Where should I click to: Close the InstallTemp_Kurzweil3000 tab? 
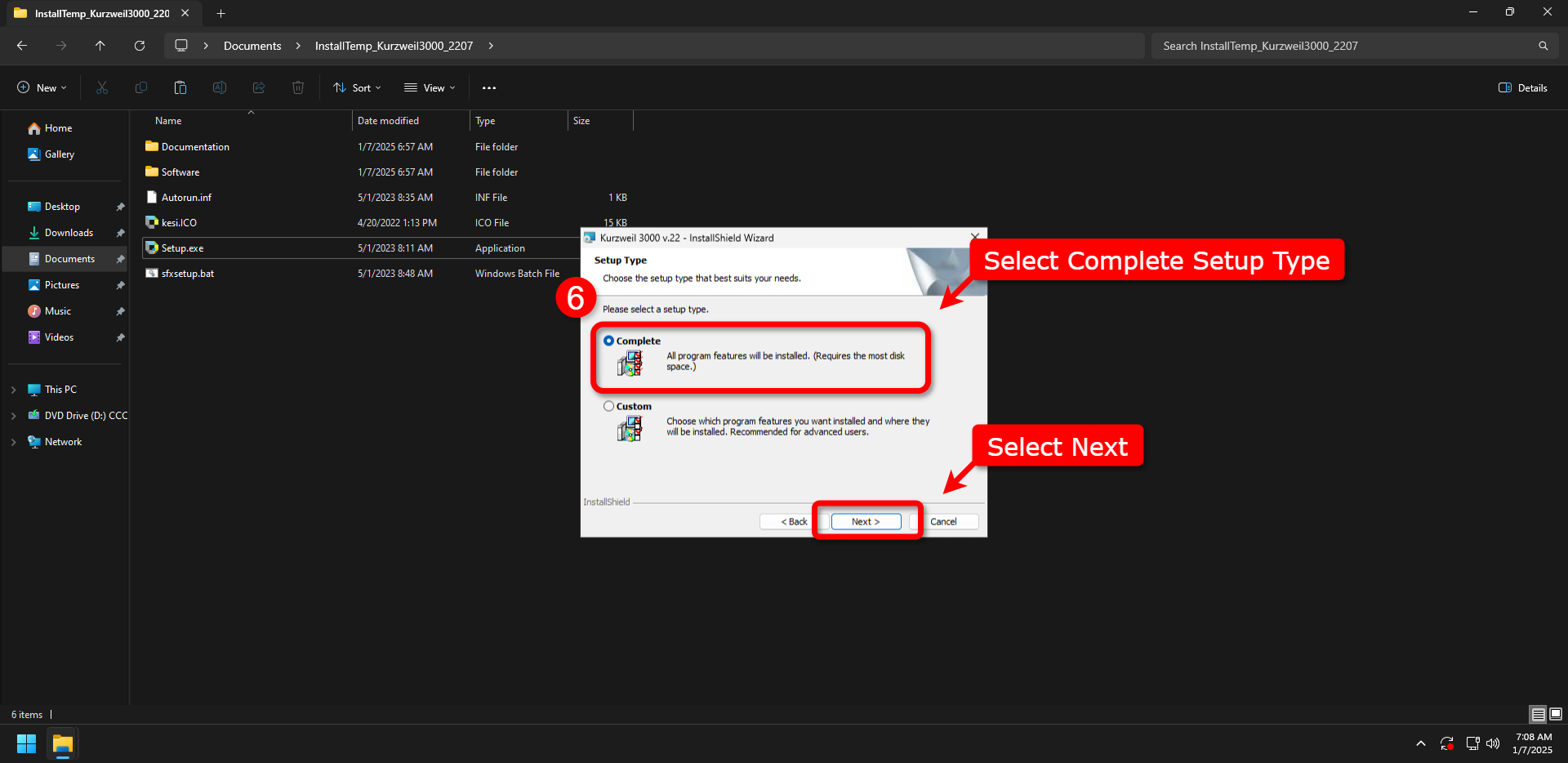point(185,13)
